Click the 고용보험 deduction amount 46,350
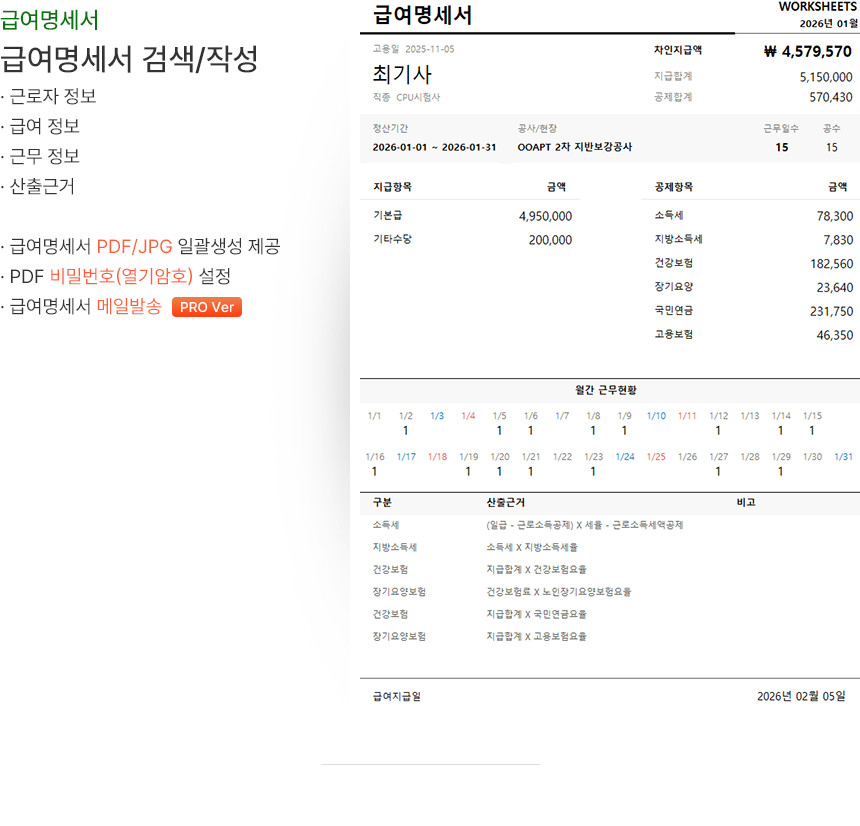The width and height of the screenshot is (860, 826). coord(834,335)
